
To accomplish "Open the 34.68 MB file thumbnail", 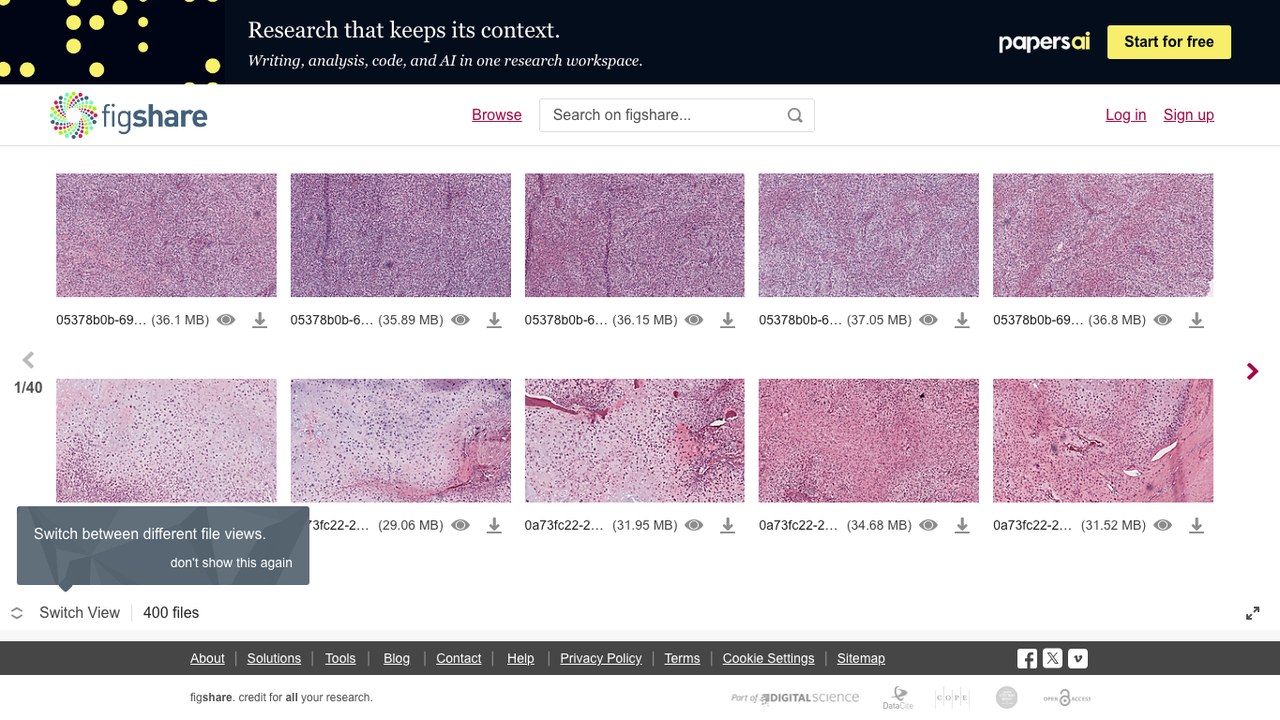I will pyautogui.click(x=869, y=440).
